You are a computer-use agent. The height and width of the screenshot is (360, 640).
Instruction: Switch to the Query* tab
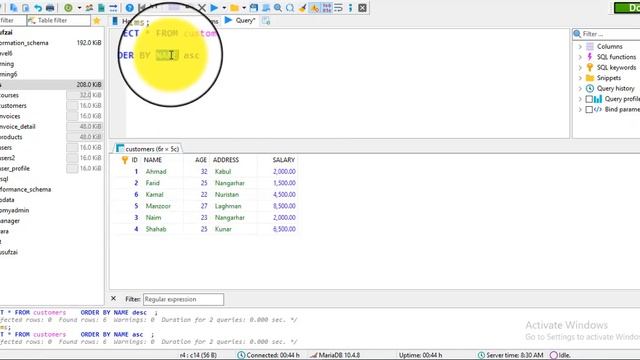pyautogui.click(x=240, y=20)
